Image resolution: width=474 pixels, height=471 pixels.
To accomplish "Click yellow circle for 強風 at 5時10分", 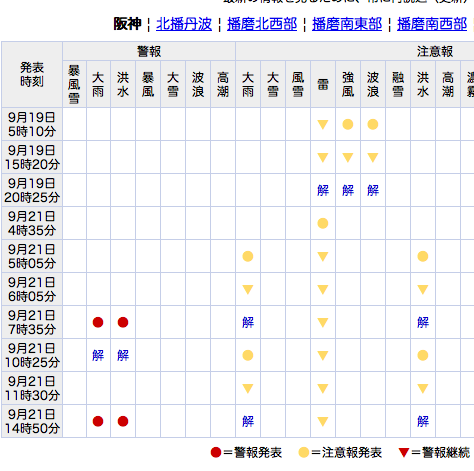I will pos(348,124).
